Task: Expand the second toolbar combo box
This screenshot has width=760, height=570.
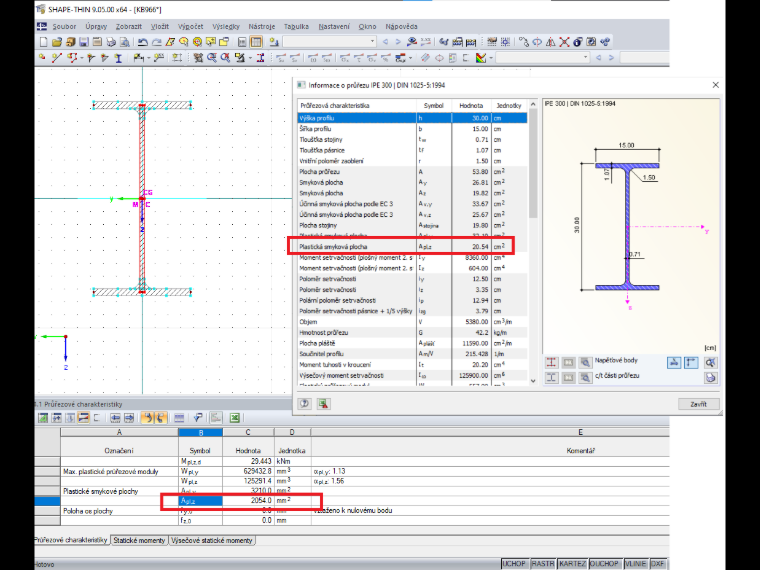Action: [586, 58]
